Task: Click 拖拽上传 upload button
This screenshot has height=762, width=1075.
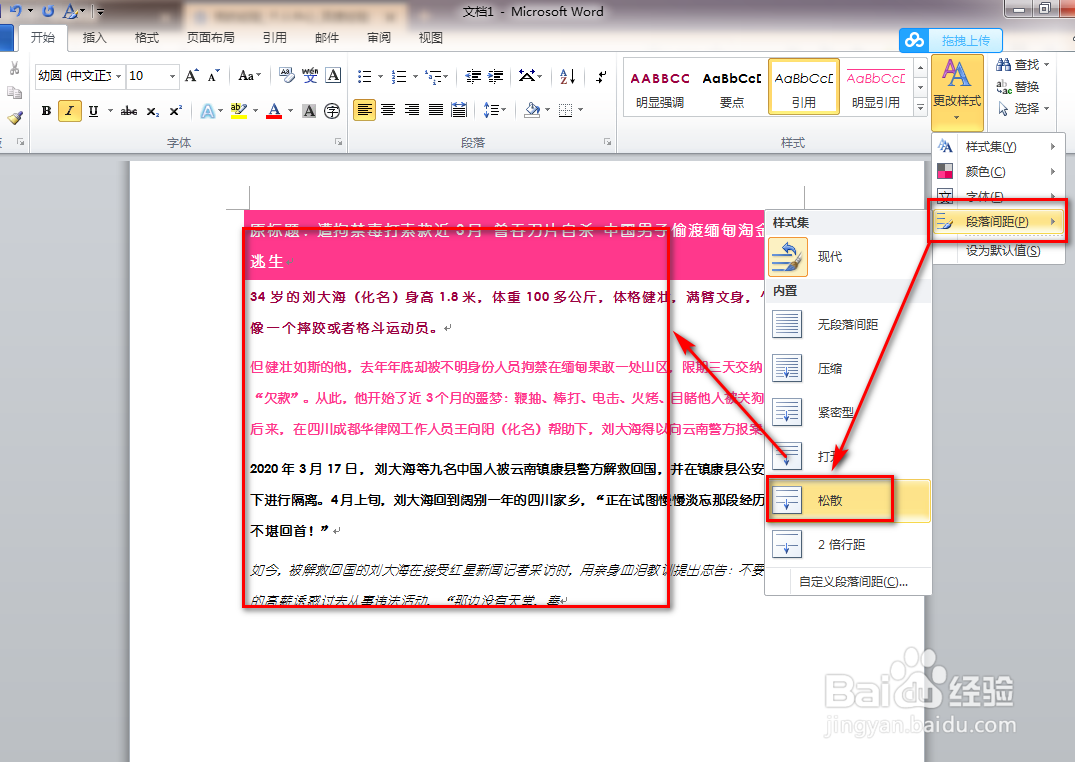Action: coord(950,40)
